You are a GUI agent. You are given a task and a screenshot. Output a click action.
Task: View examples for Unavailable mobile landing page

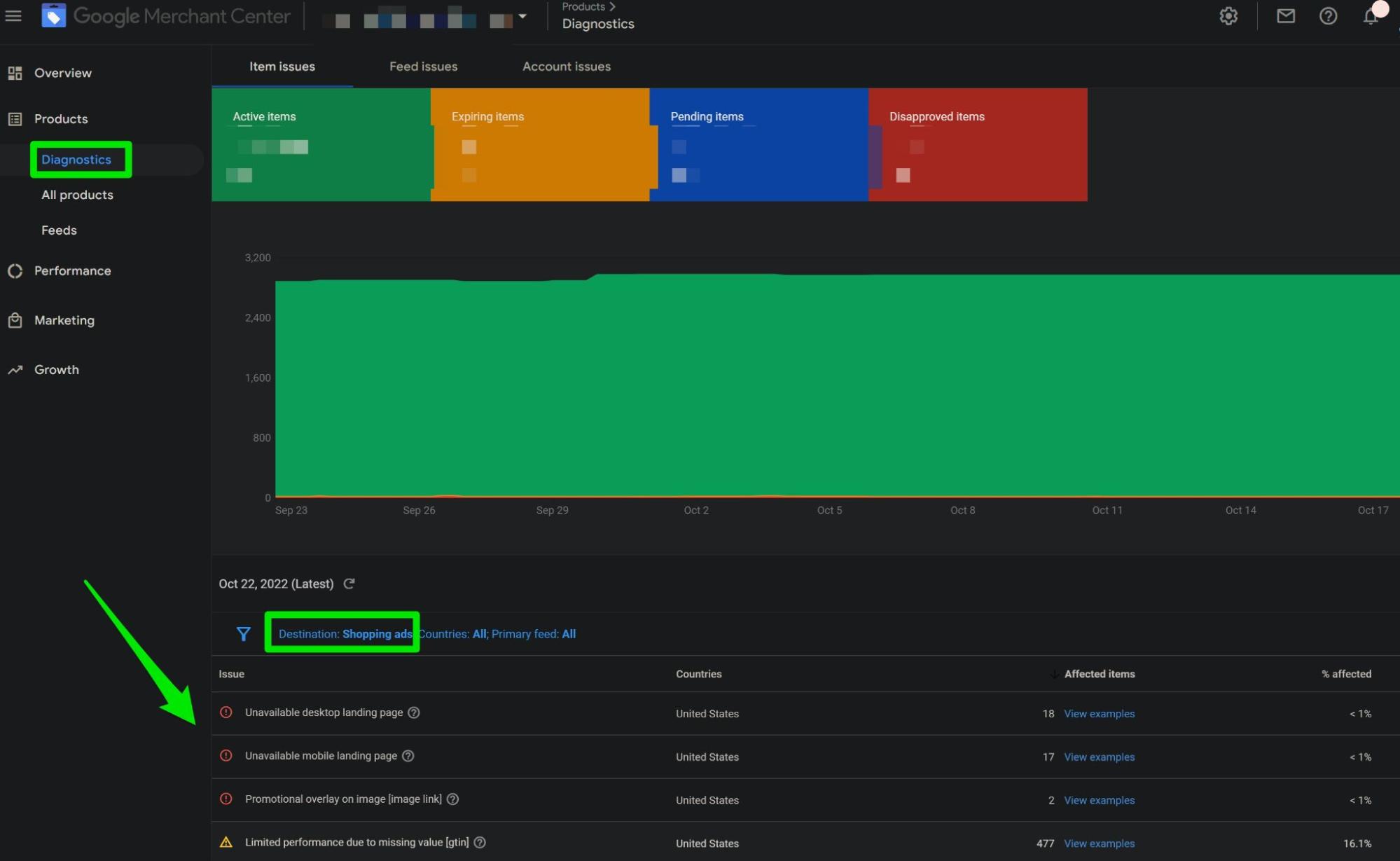tap(1100, 757)
